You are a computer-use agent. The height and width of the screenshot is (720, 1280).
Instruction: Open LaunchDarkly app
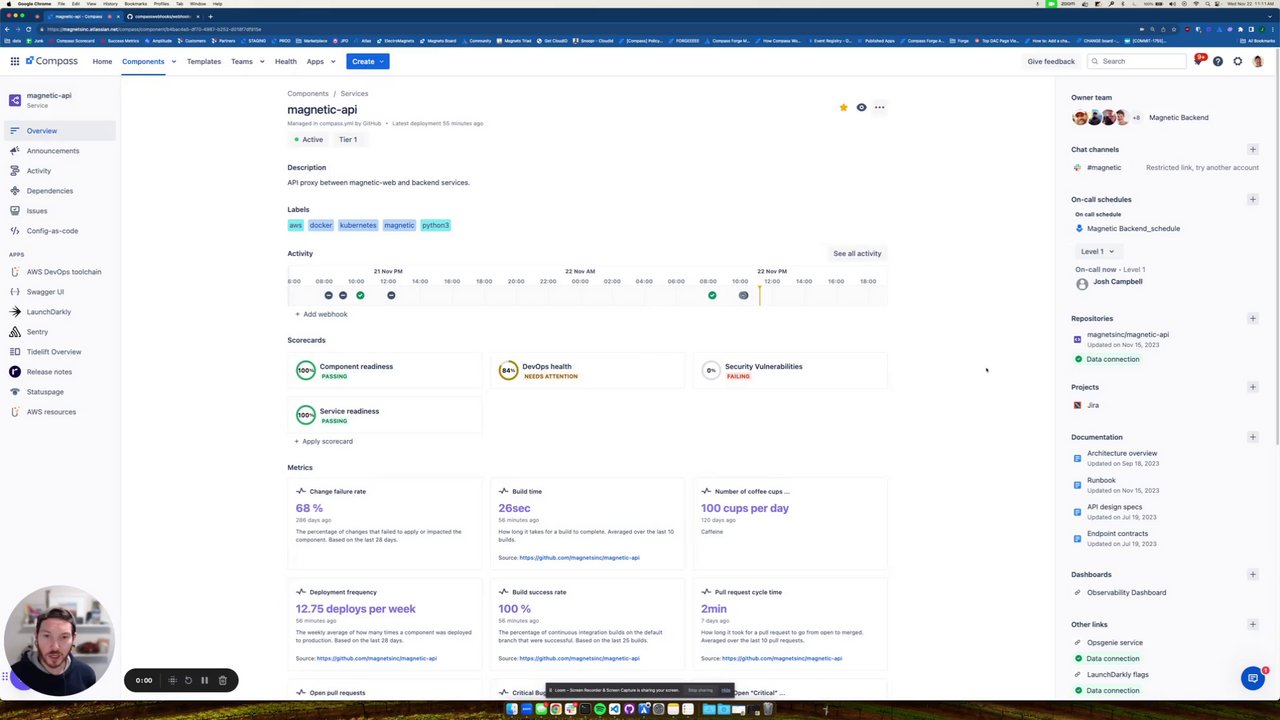pos(48,312)
